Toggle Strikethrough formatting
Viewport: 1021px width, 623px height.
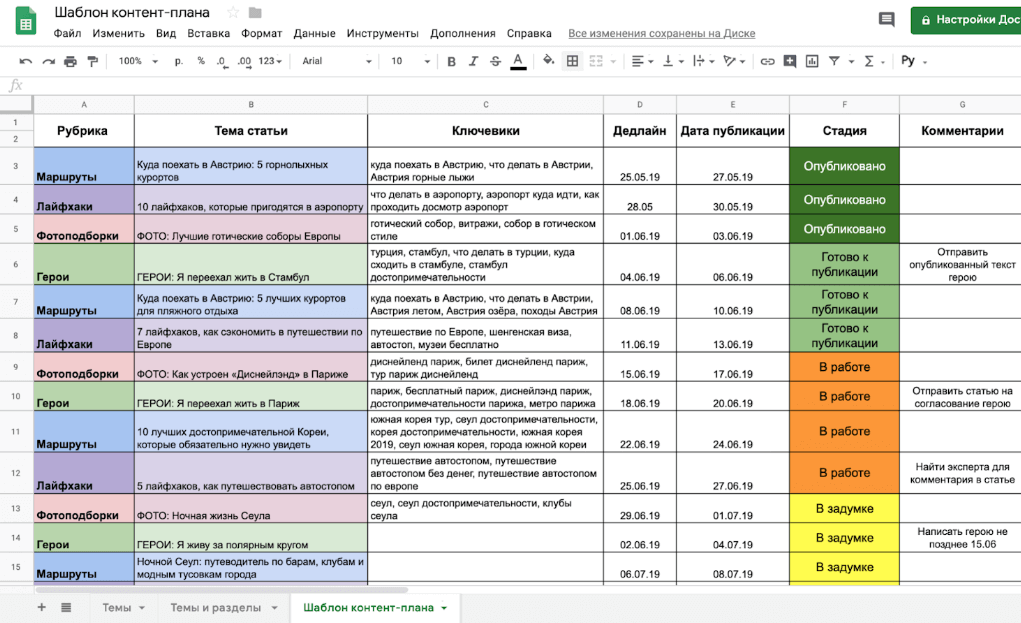(x=495, y=61)
